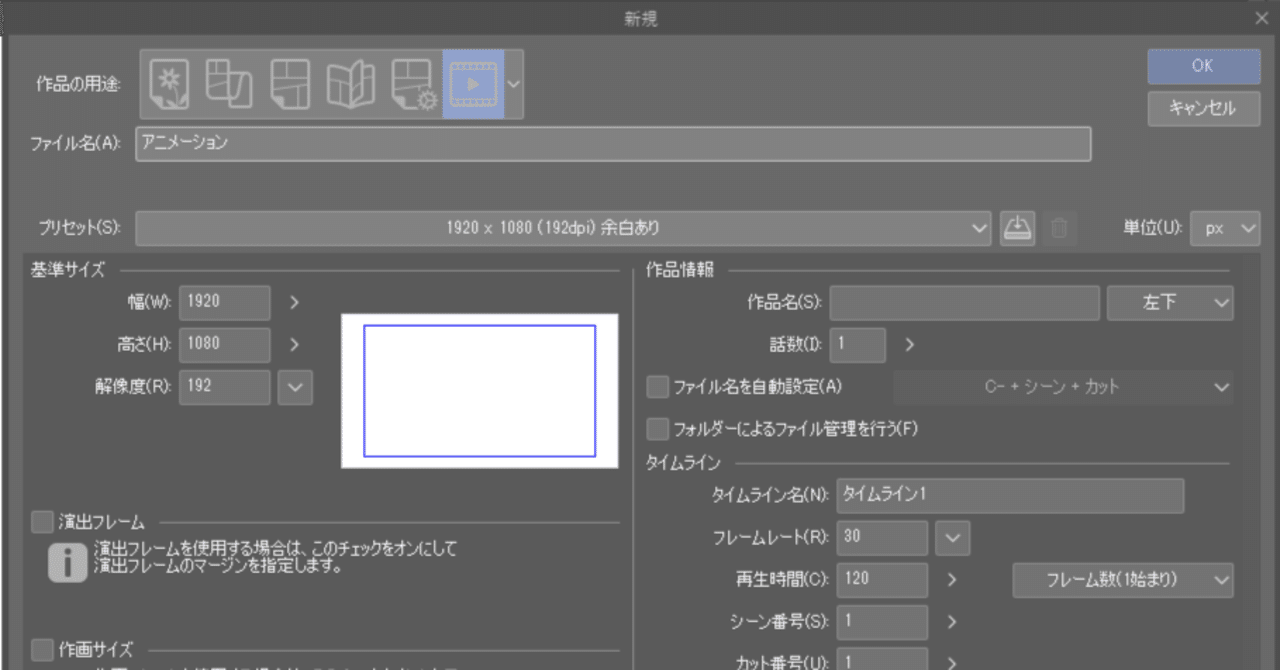Click inside the ファイル名 input field

pos(612,144)
